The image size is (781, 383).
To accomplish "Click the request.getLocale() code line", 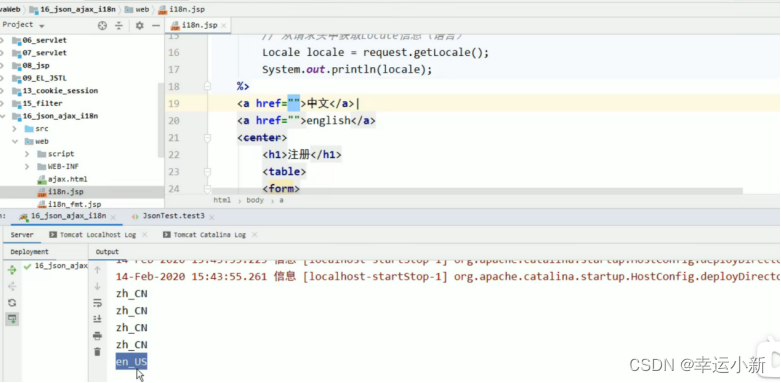I will [x=376, y=52].
